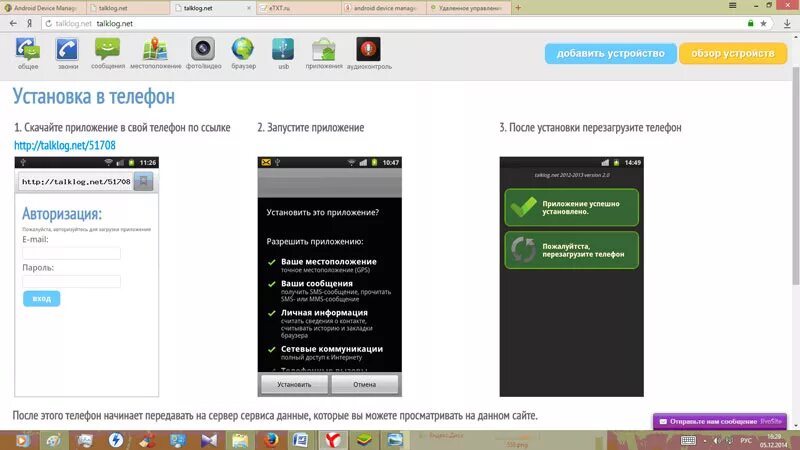
Task: Open http://talklog.net/51708 link
Action: coord(65,145)
